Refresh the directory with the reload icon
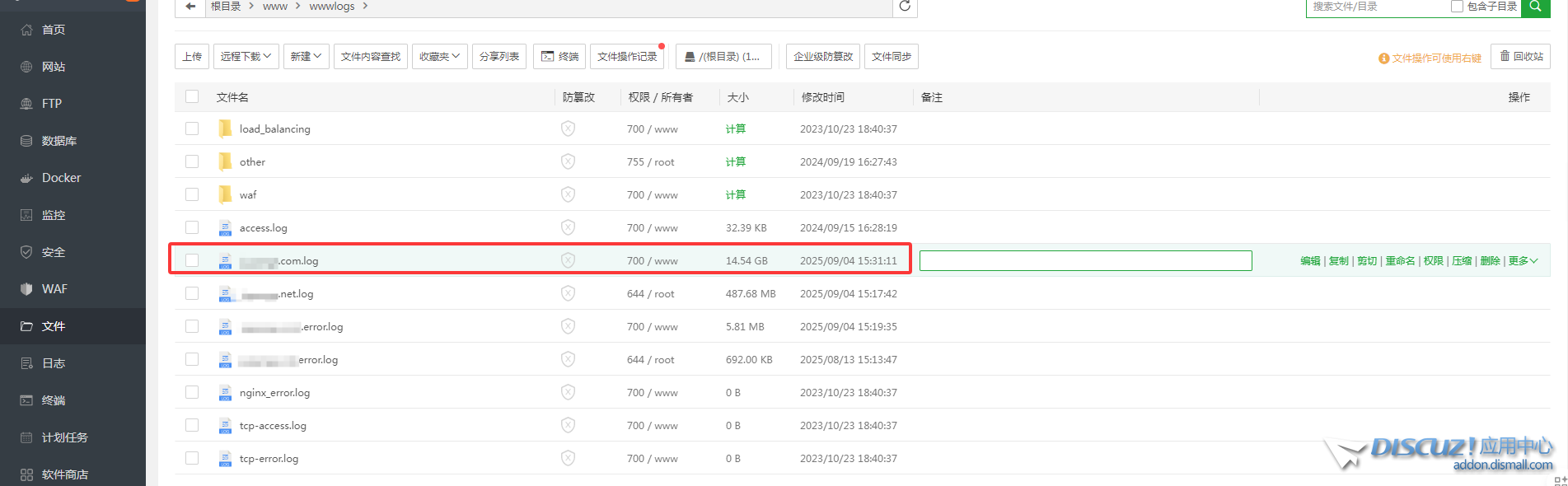 pos(905,7)
